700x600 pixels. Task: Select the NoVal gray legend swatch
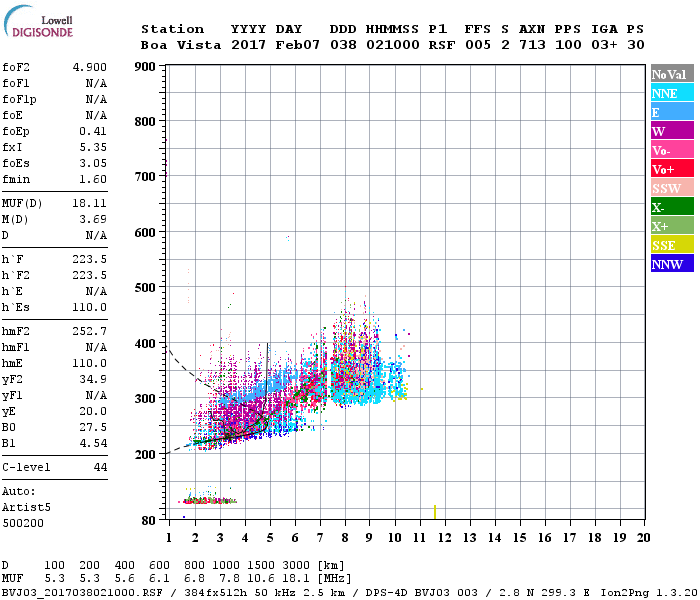672,74
